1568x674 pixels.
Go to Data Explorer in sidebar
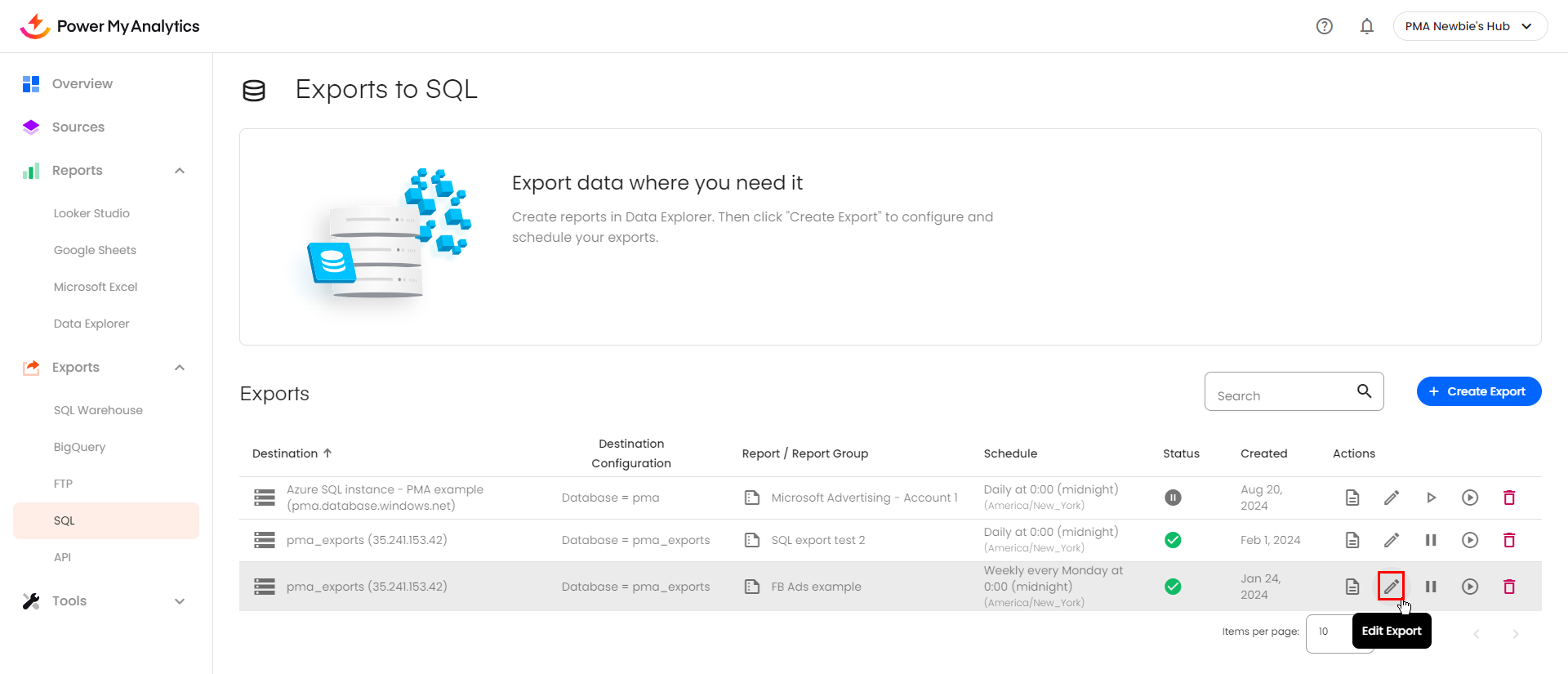pos(91,324)
